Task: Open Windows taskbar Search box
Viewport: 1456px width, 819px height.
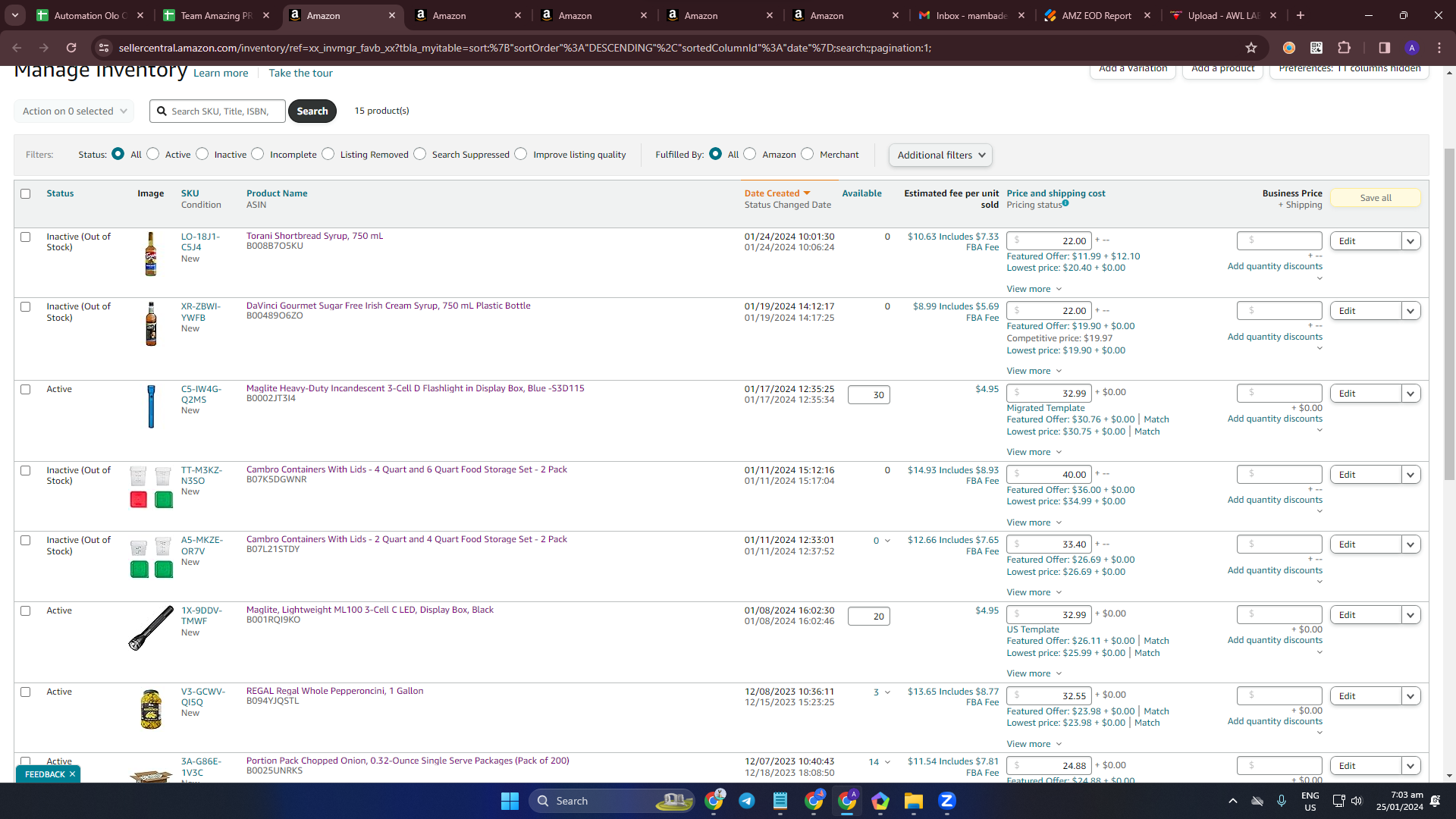Action: pos(613,801)
